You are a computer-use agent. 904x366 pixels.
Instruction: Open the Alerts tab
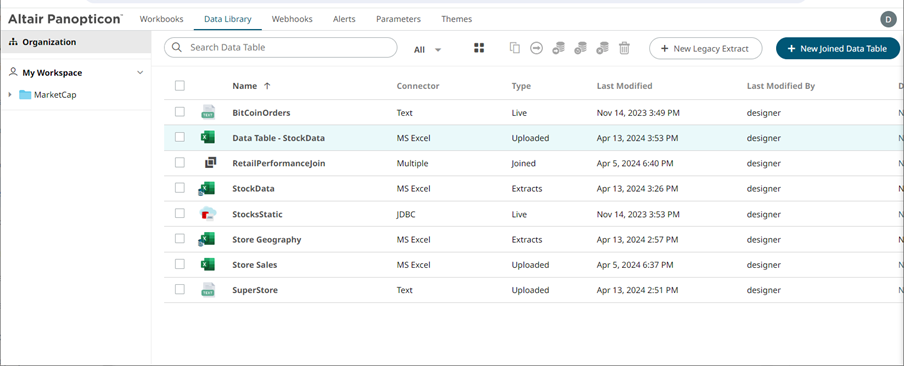pyautogui.click(x=344, y=19)
